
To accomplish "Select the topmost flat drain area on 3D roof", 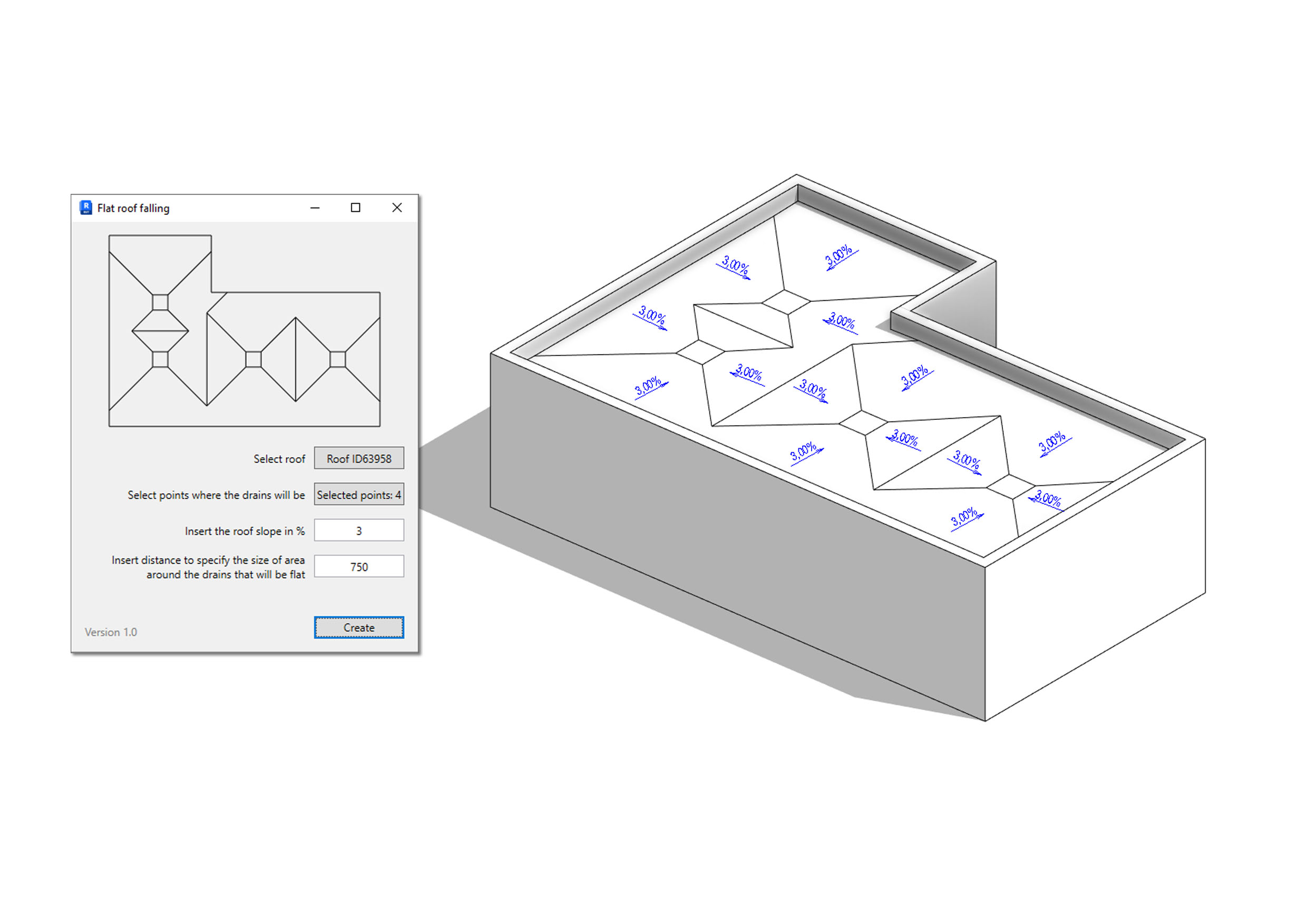I will (x=786, y=302).
